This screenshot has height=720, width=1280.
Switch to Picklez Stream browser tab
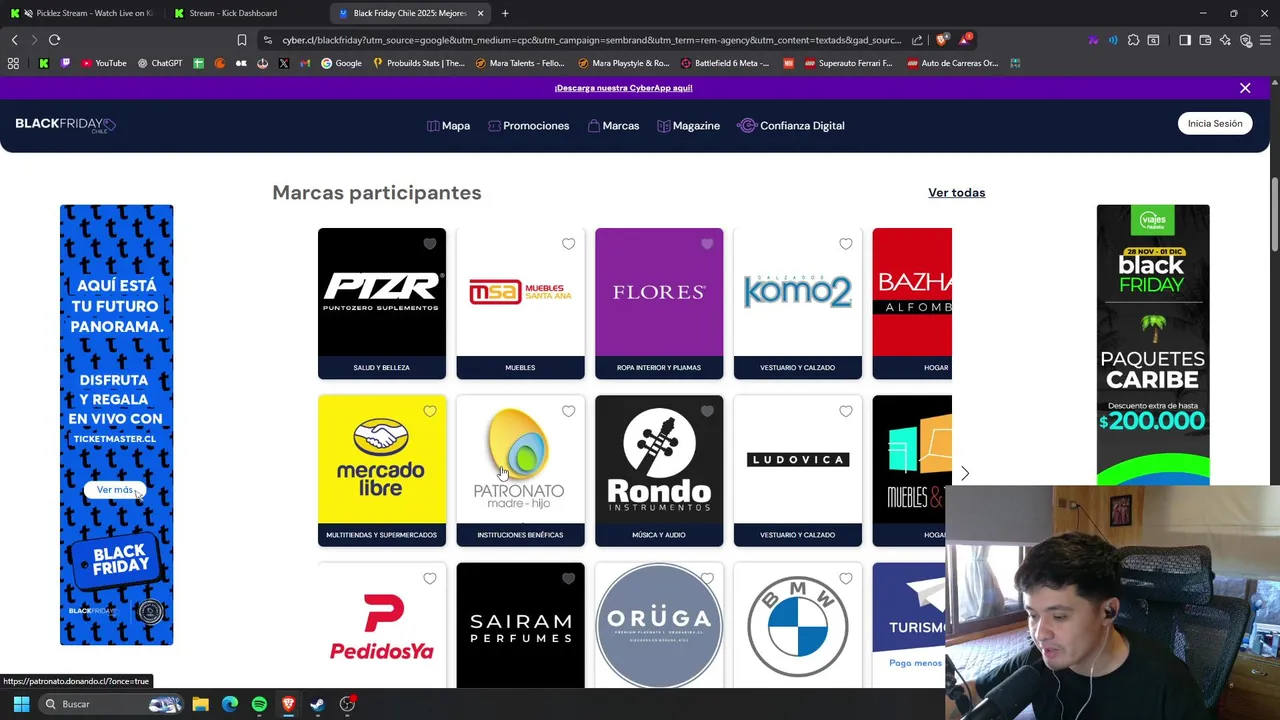tap(82, 13)
